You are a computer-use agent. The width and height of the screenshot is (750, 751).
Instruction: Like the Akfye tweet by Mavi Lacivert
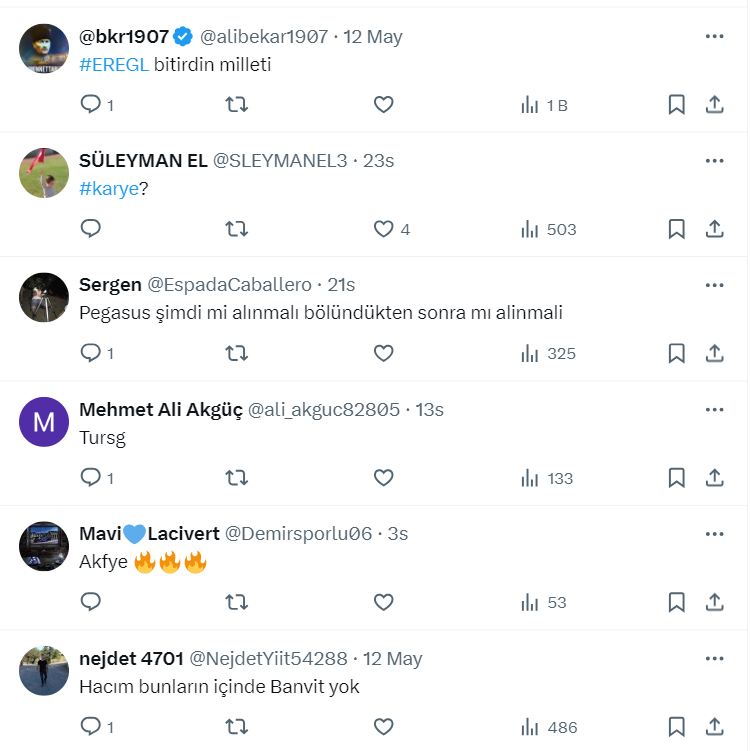[x=384, y=602]
